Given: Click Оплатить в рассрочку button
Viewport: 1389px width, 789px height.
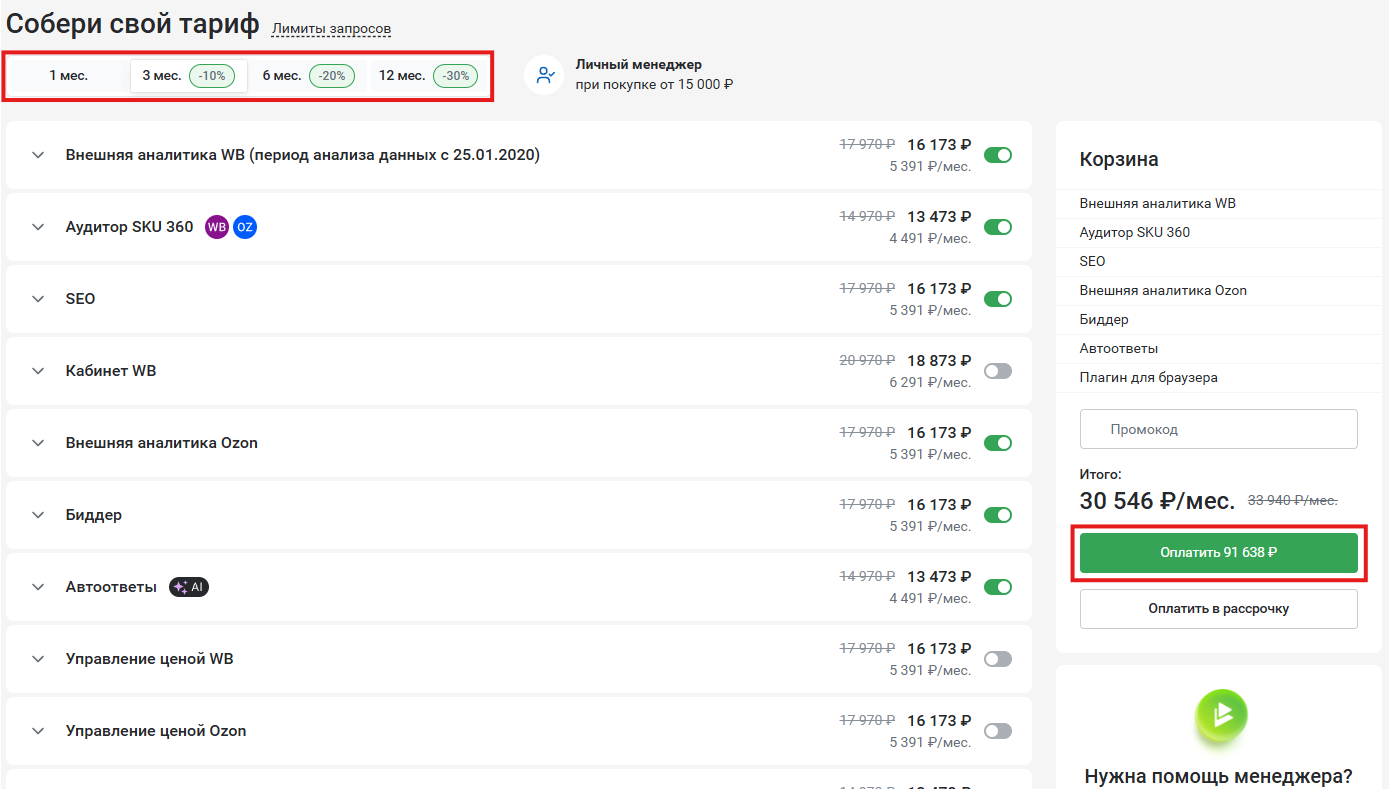Looking at the screenshot, I should click(1218, 609).
